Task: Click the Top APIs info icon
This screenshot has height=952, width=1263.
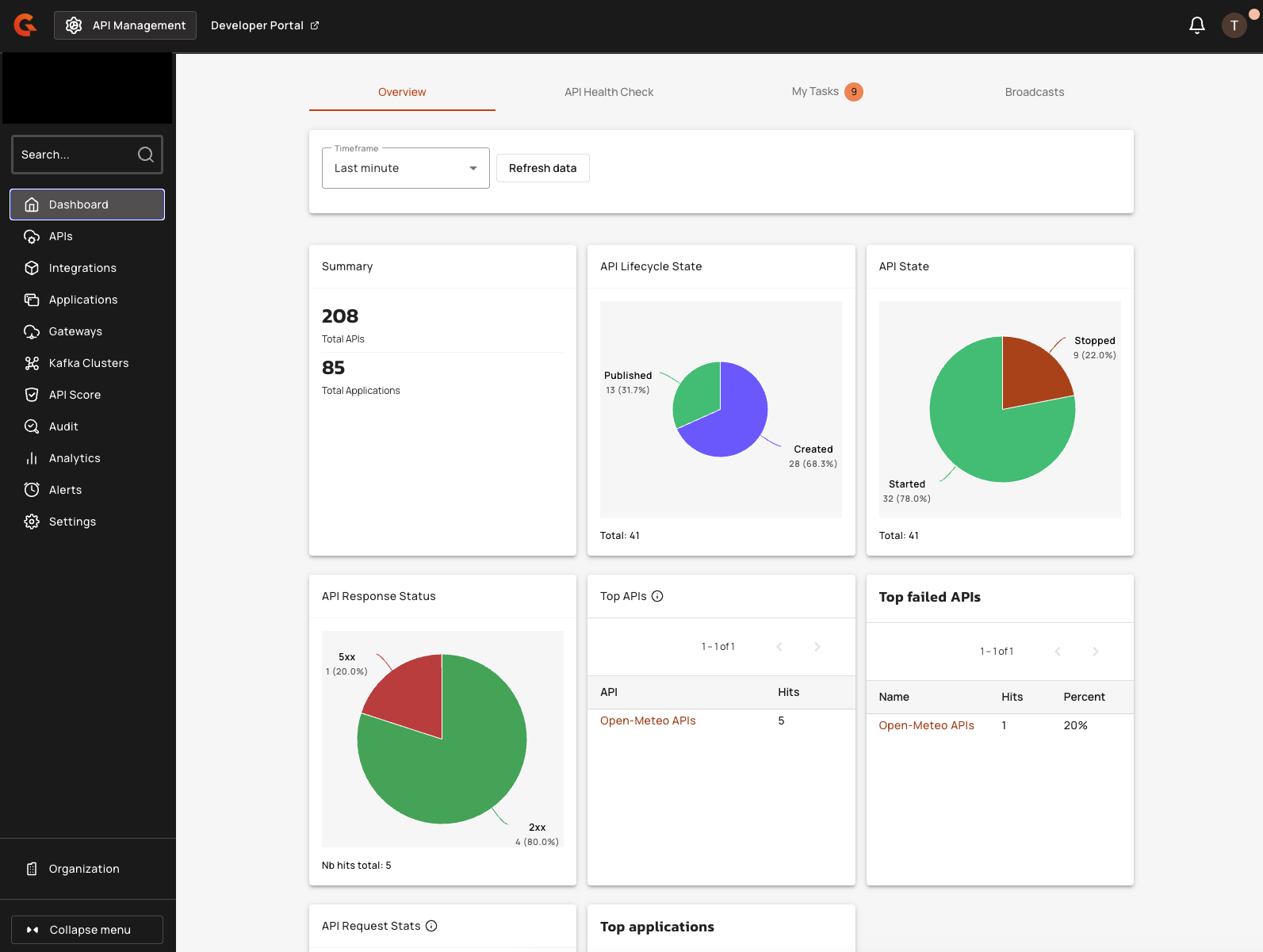Action: pyautogui.click(x=657, y=596)
